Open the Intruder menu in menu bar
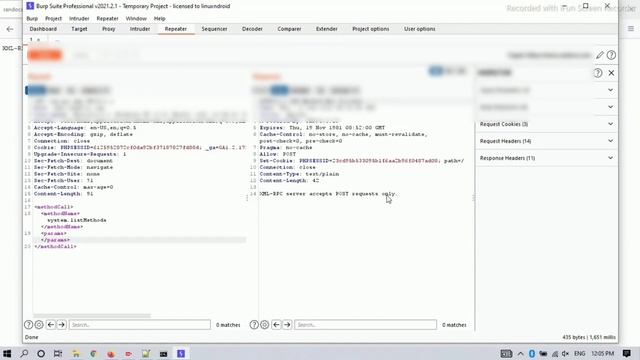This screenshot has width=640, height=360. (79, 18)
